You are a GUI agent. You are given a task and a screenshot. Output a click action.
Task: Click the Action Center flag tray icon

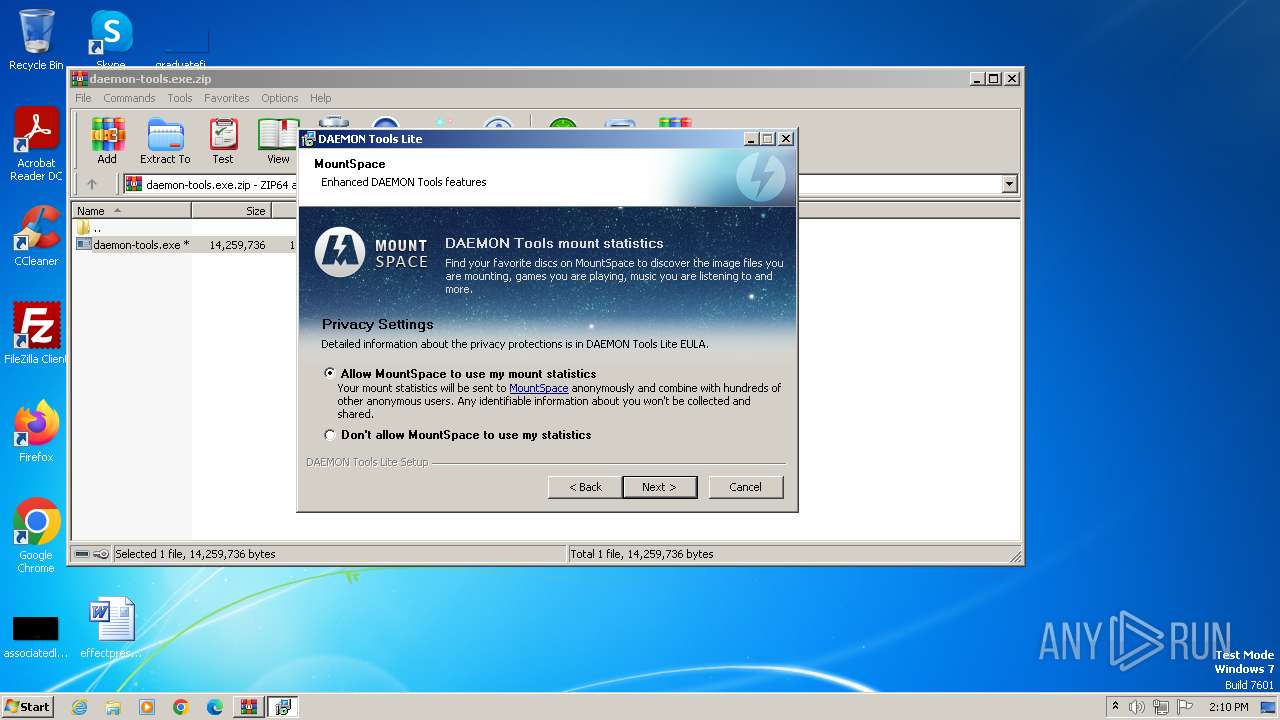[1185, 707]
